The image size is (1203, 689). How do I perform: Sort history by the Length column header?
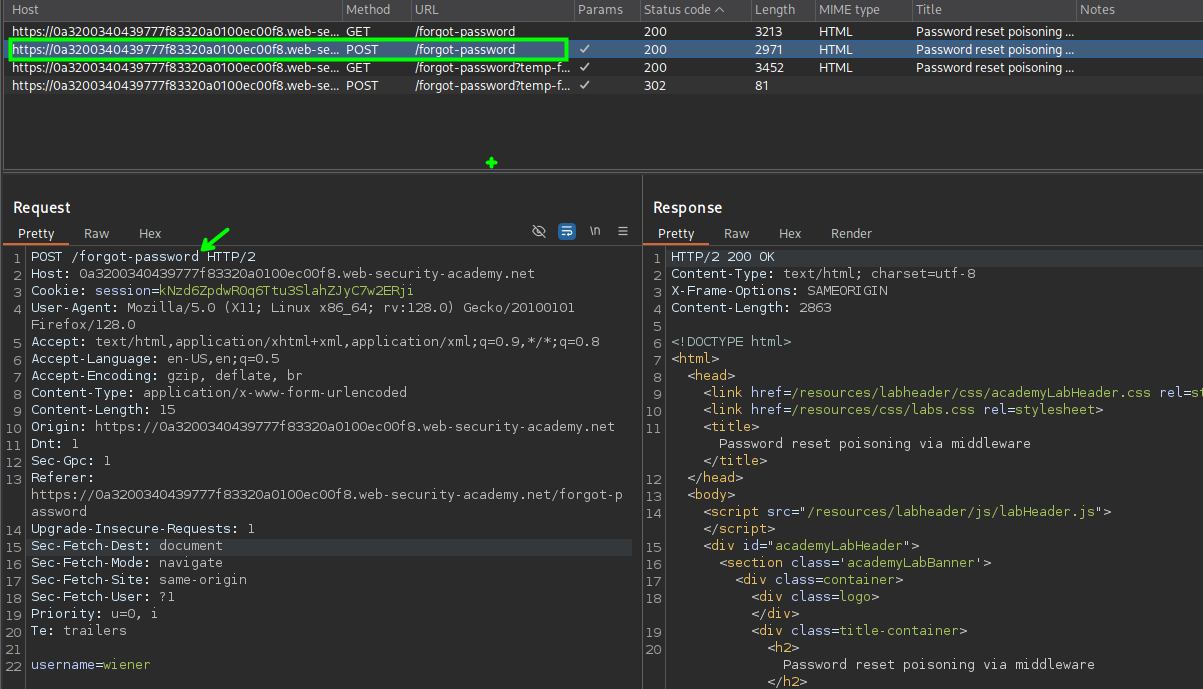coord(775,10)
